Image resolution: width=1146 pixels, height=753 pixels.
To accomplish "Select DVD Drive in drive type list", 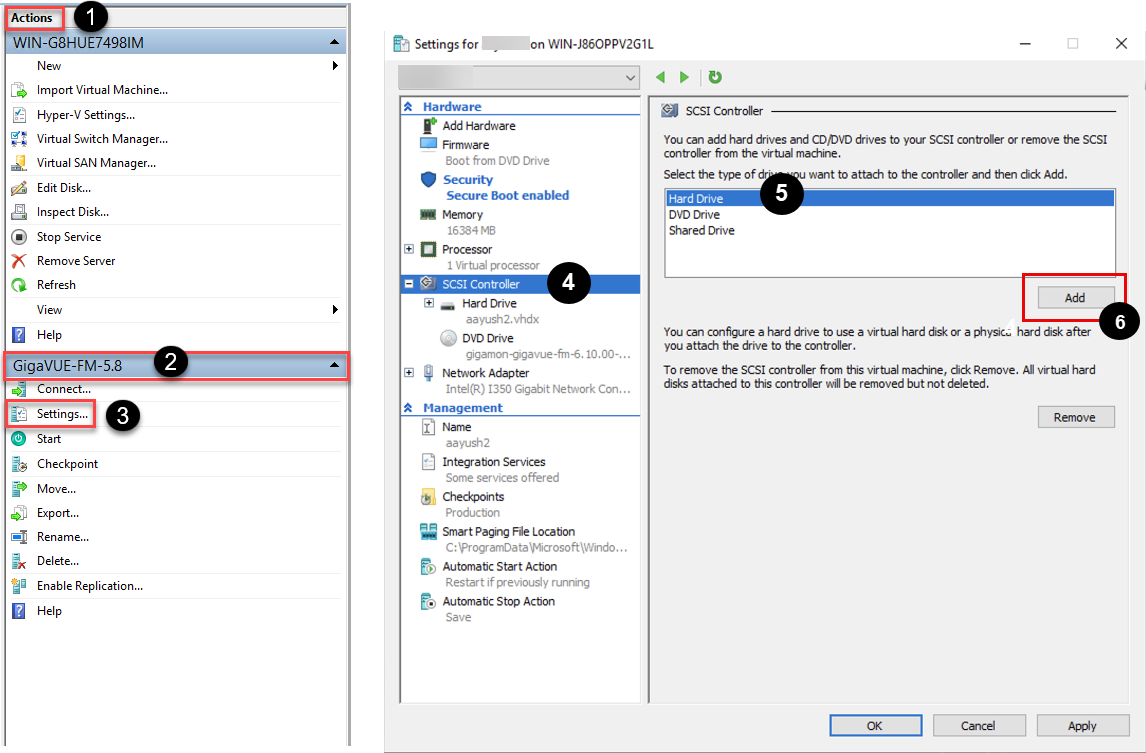I will pos(694,215).
